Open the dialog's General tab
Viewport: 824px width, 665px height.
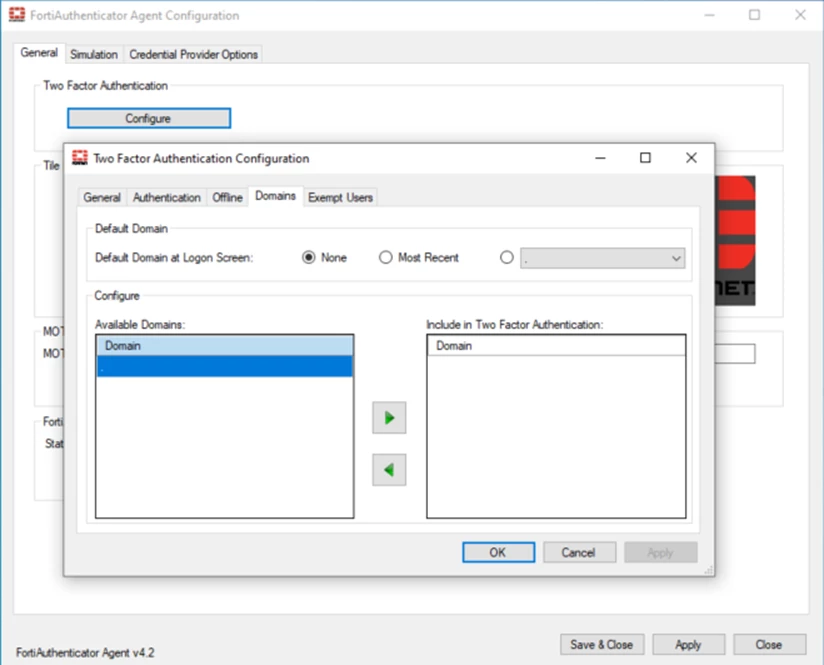102,198
